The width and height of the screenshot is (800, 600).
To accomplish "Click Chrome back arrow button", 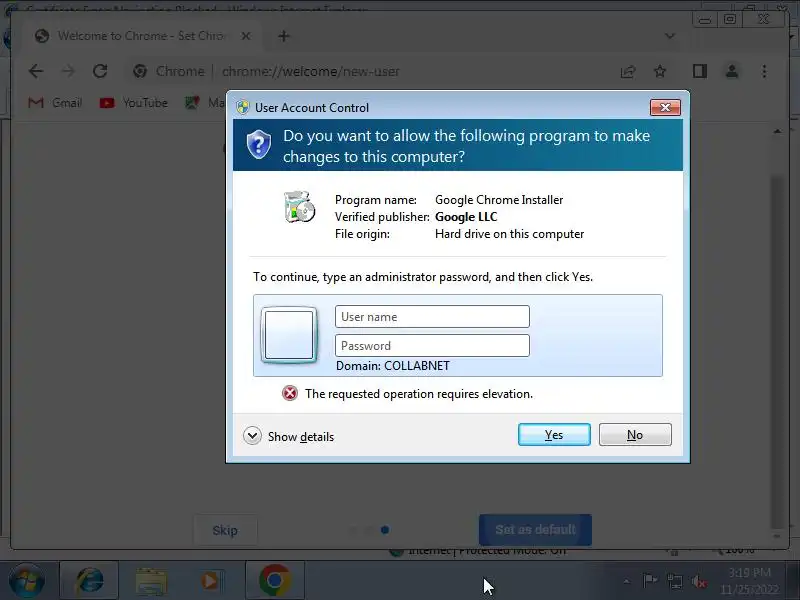I will [x=36, y=71].
